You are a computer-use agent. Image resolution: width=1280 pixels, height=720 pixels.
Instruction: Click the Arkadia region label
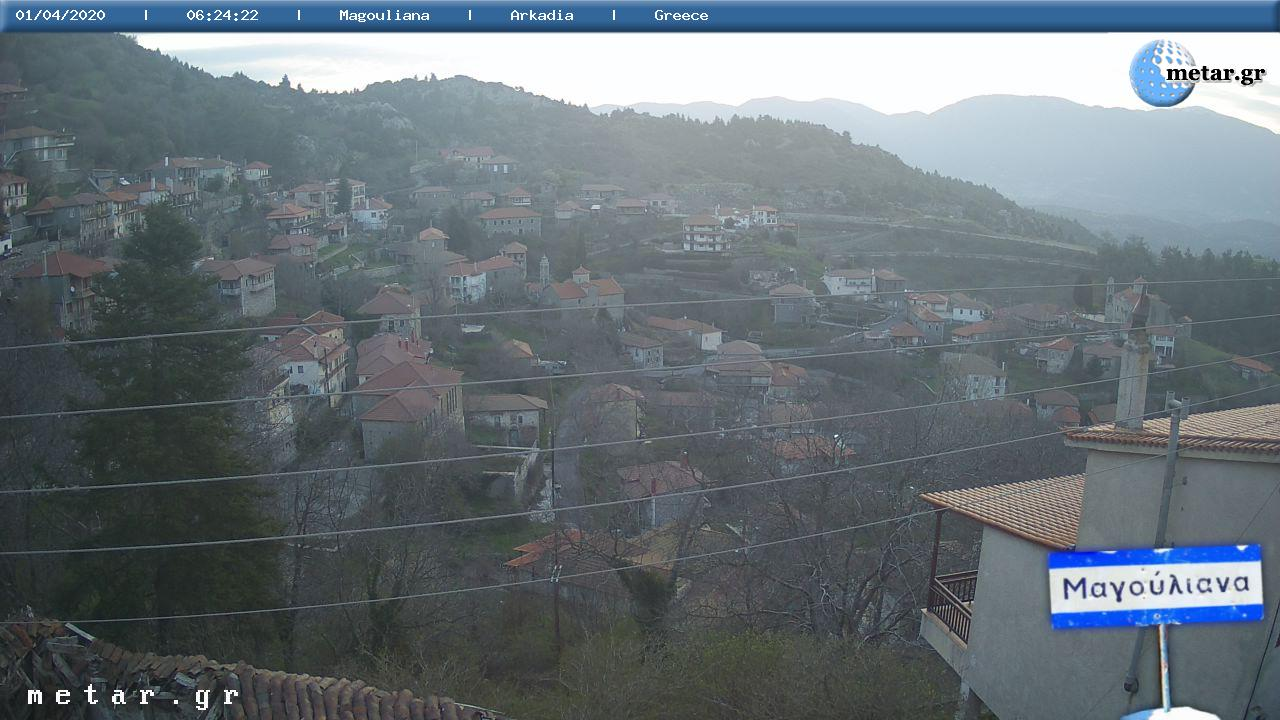[542, 15]
